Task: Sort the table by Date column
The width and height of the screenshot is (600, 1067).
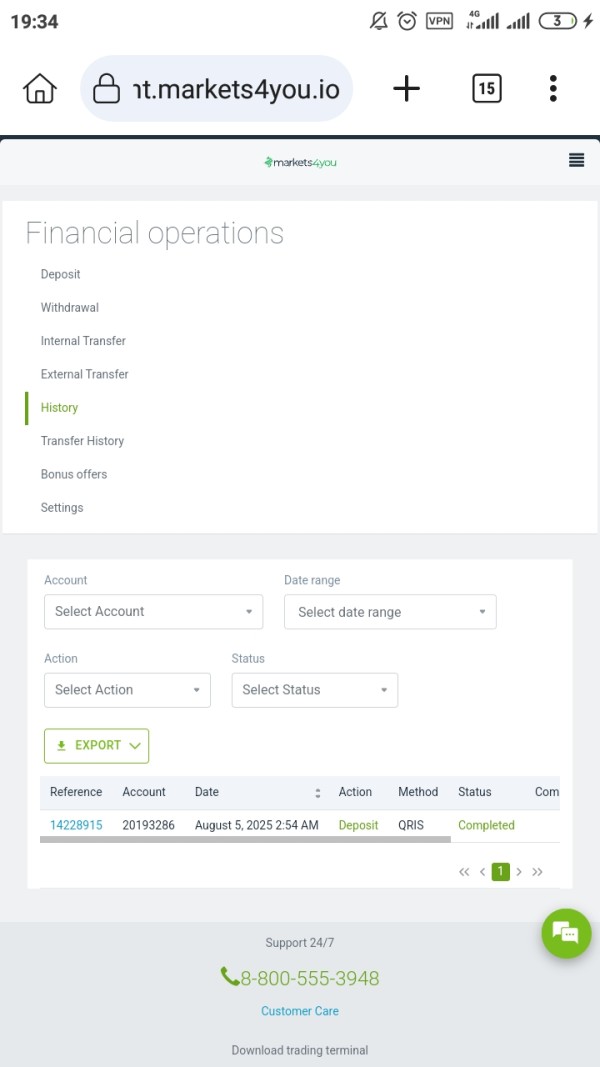Action: coord(318,793)
